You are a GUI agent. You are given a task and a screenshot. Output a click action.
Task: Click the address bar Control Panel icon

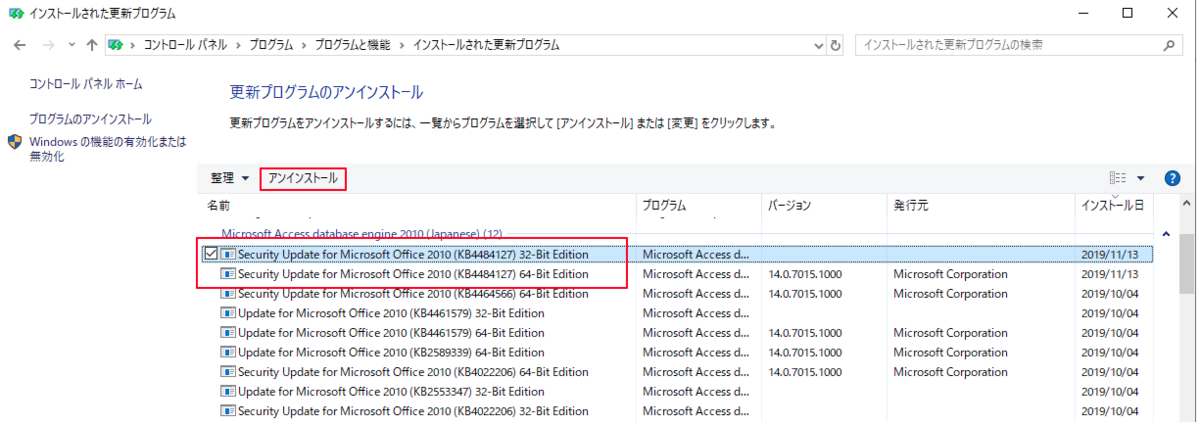117,45
